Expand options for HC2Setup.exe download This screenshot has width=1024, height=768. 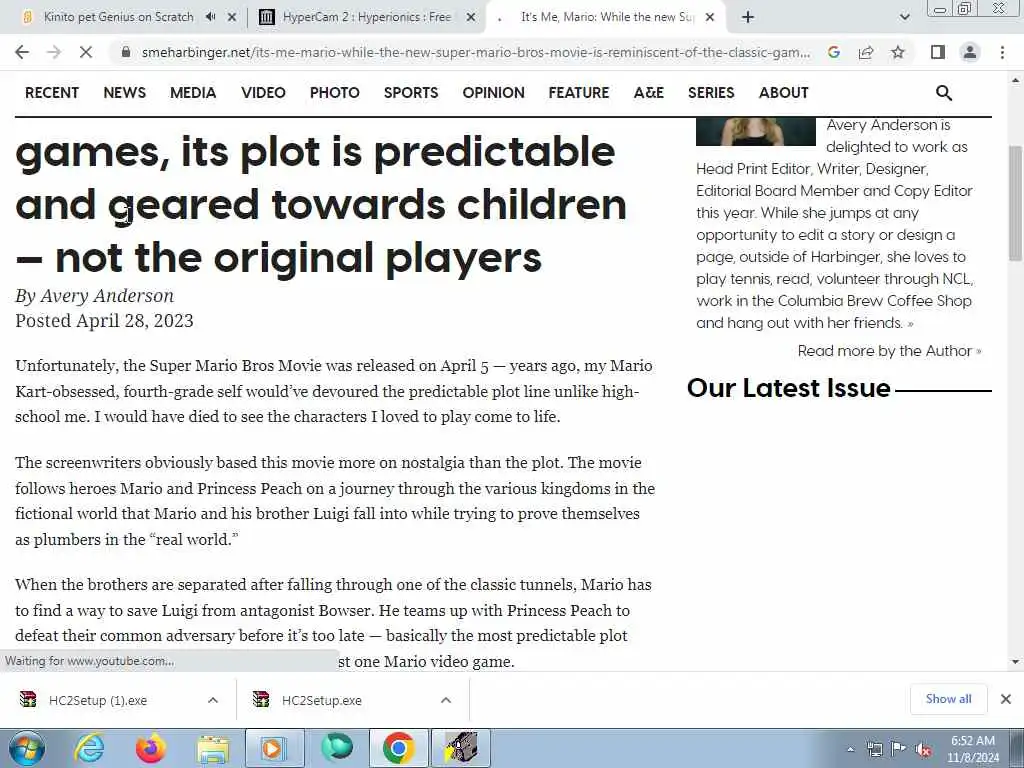tap(445, 700)
